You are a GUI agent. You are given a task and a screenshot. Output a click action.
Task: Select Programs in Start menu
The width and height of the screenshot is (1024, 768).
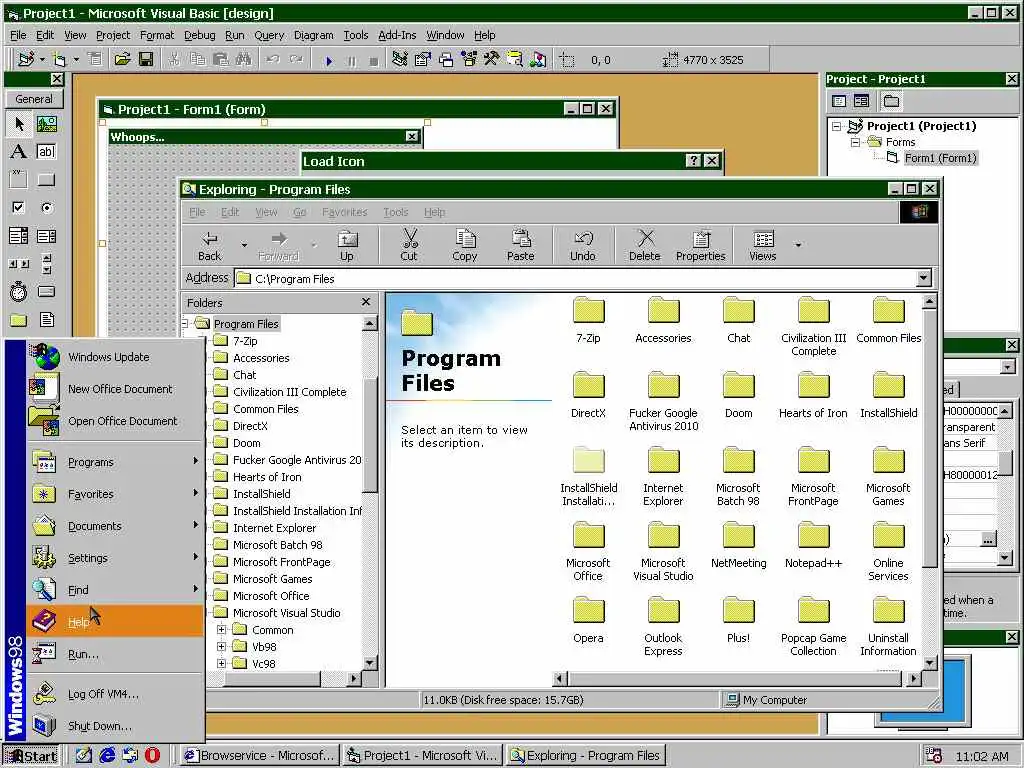tap(115, 462)
